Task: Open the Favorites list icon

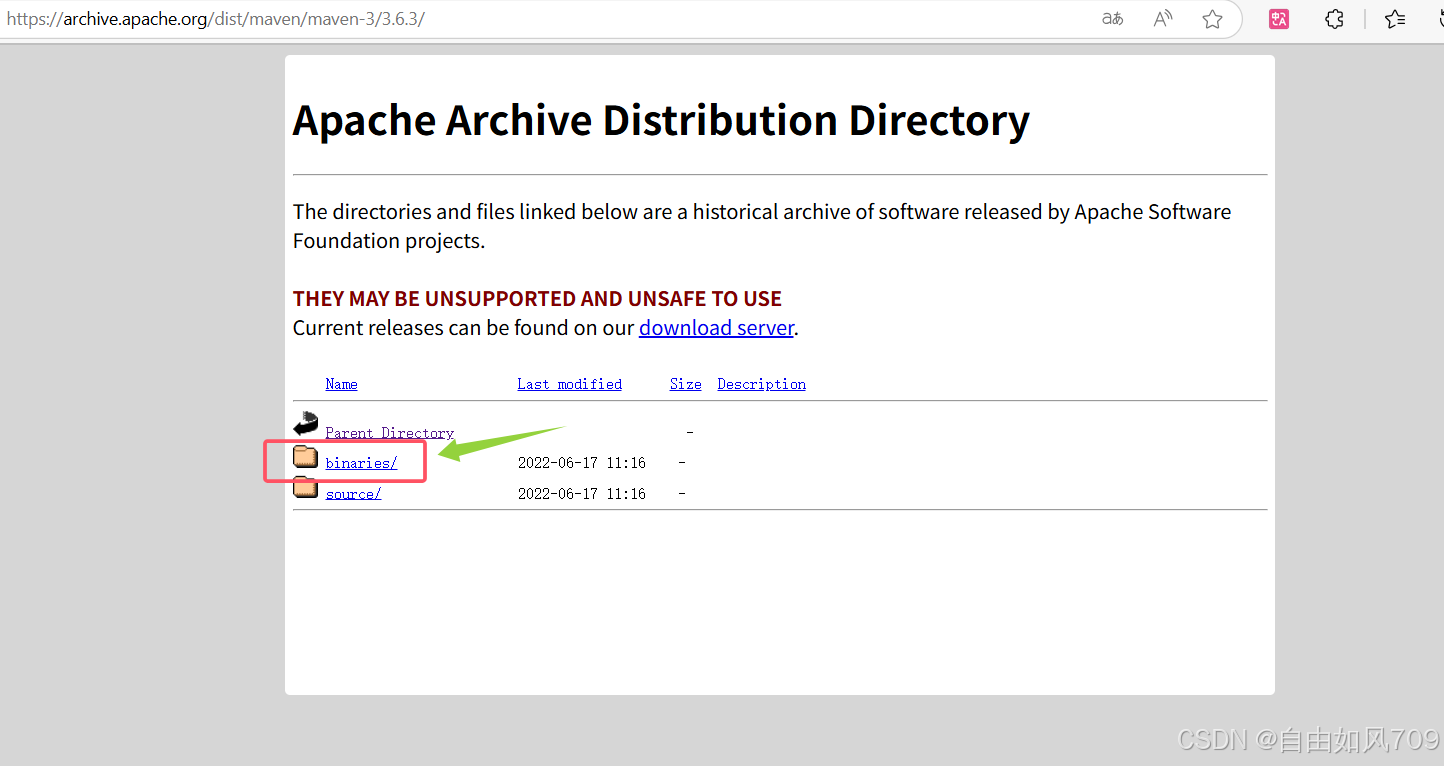Action: [x=1396, y=19]
